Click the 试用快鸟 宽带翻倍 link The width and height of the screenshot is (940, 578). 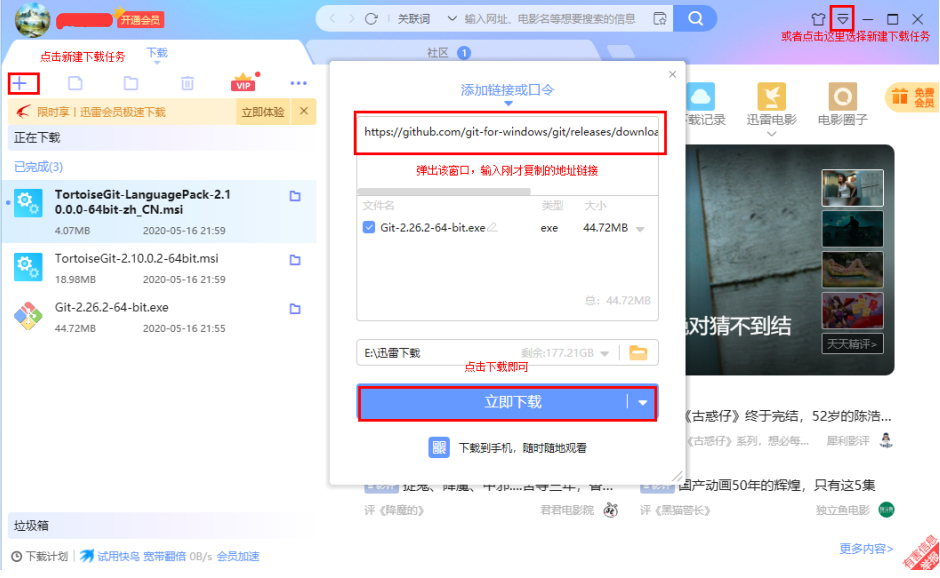pos(141,556)
